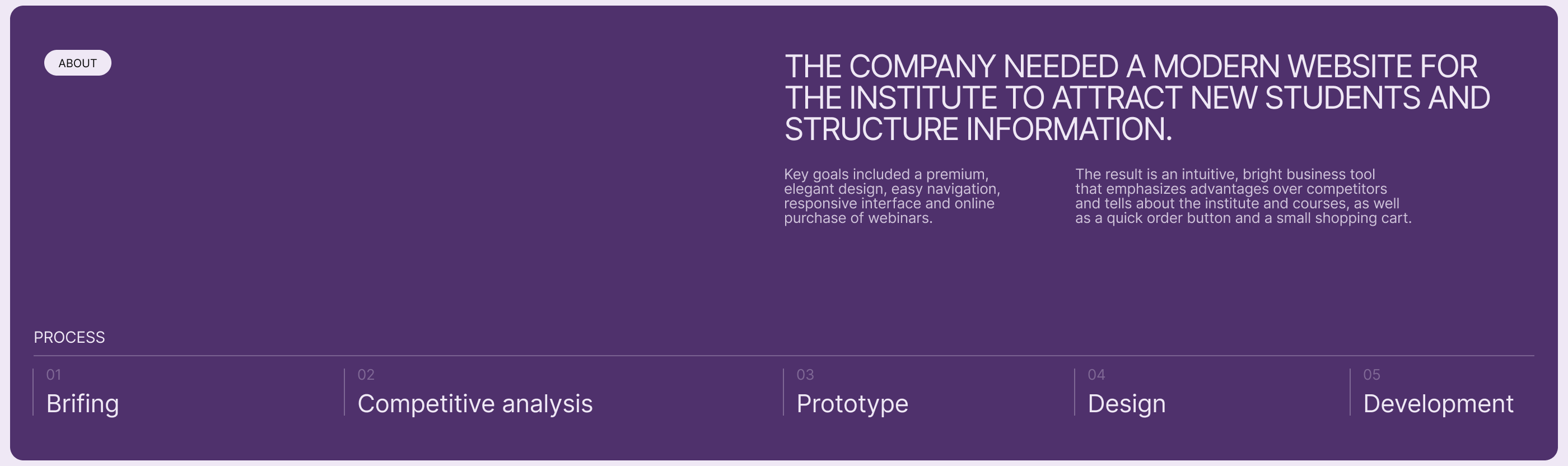Viewport: 1568px width, 466px height.
Task: Go to the Development process step
Action: pyautogui.click(x=1438, y=404)
